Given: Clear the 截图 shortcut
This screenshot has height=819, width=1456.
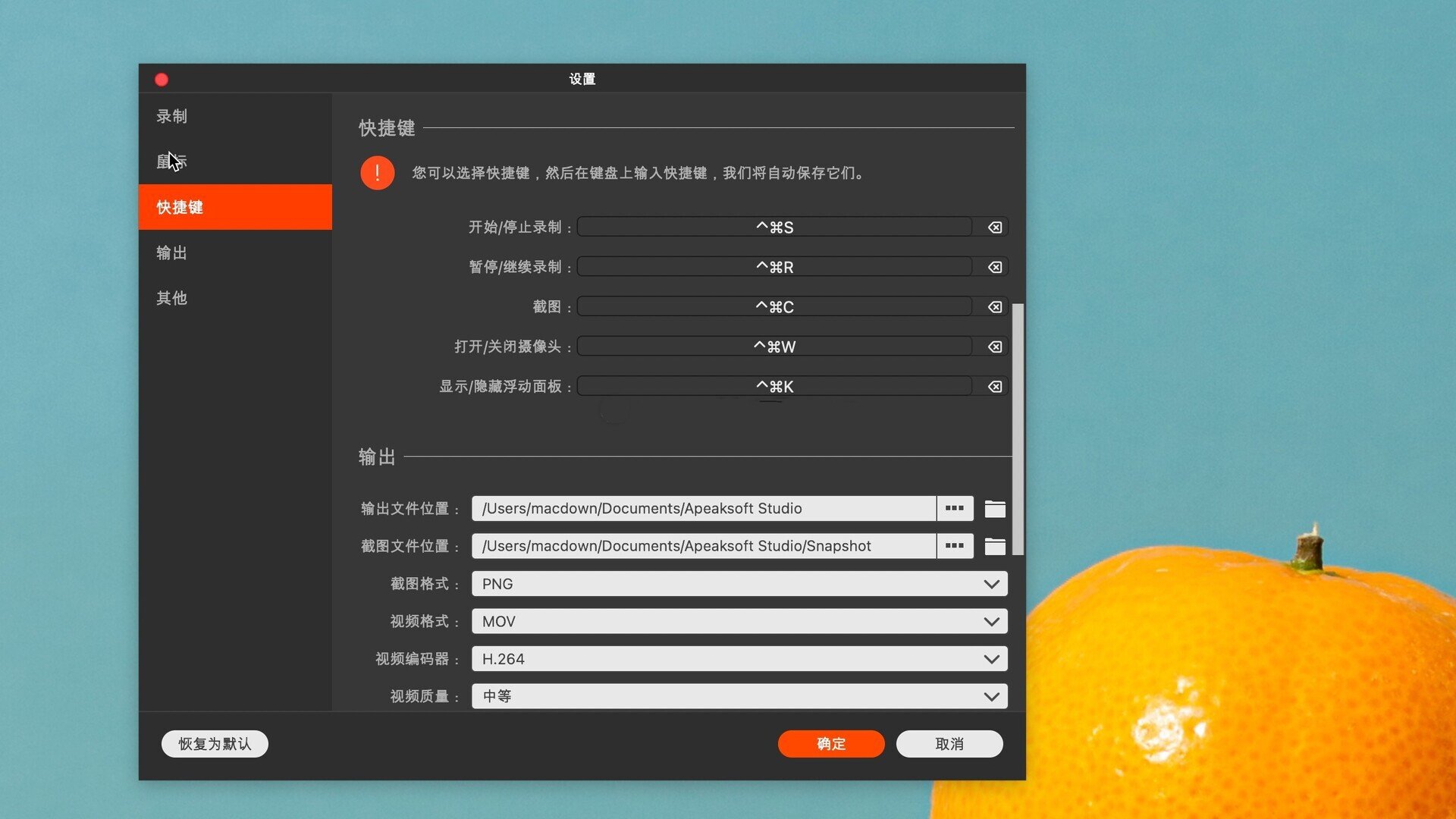Looking at the screenshot, I should tap(994, 307).
